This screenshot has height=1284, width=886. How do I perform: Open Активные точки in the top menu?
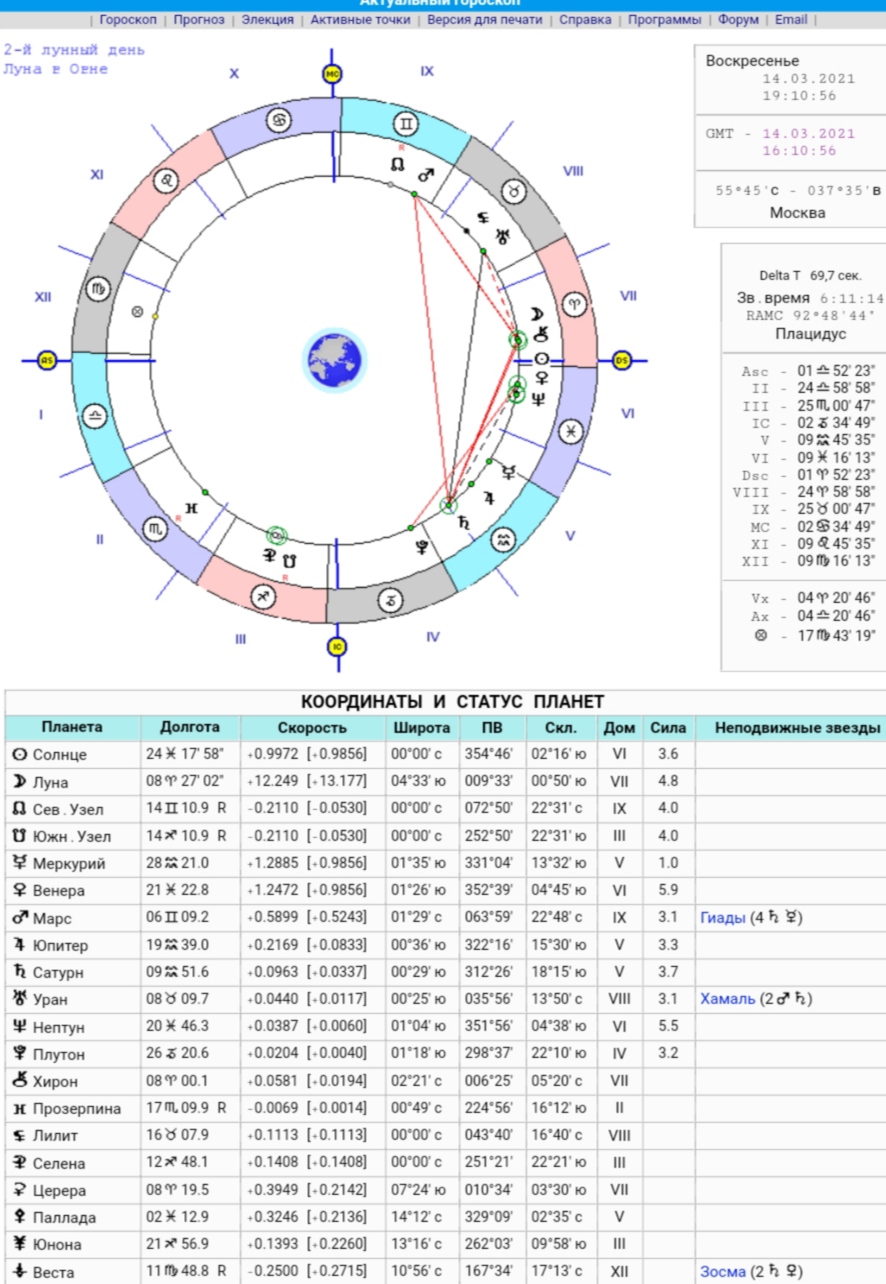(360, 19)
